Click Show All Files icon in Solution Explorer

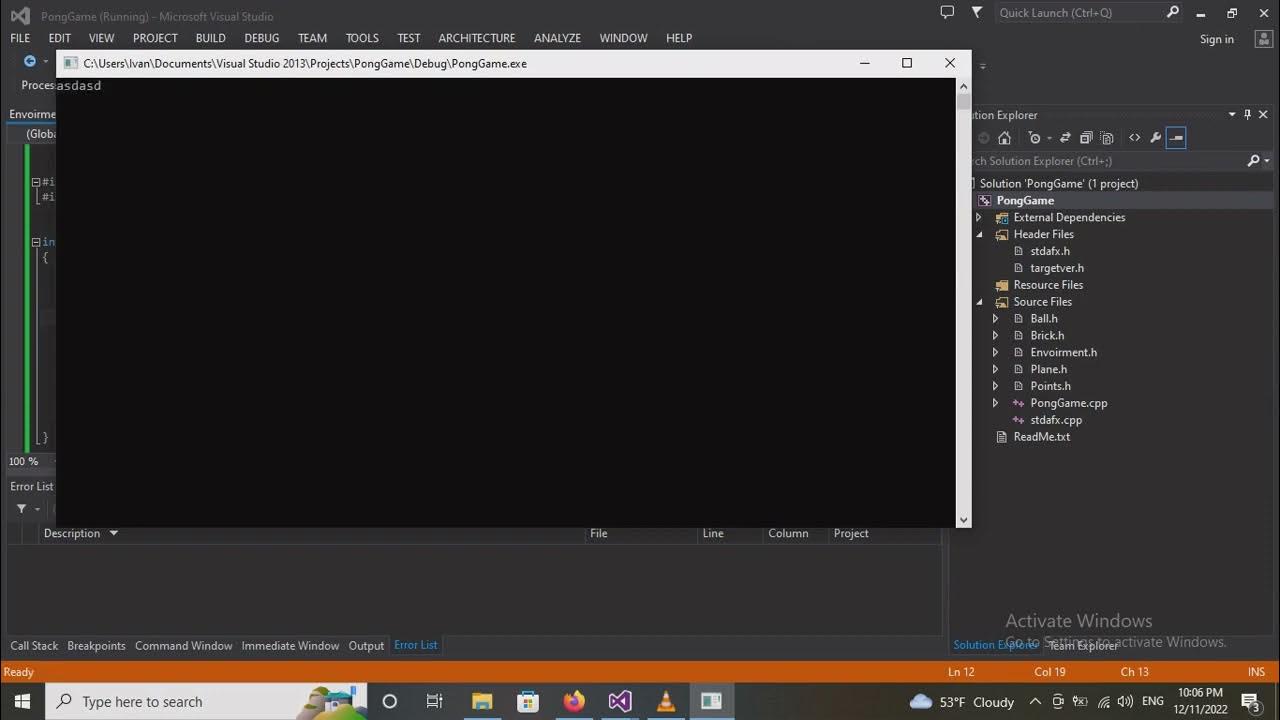(1107, 138)
